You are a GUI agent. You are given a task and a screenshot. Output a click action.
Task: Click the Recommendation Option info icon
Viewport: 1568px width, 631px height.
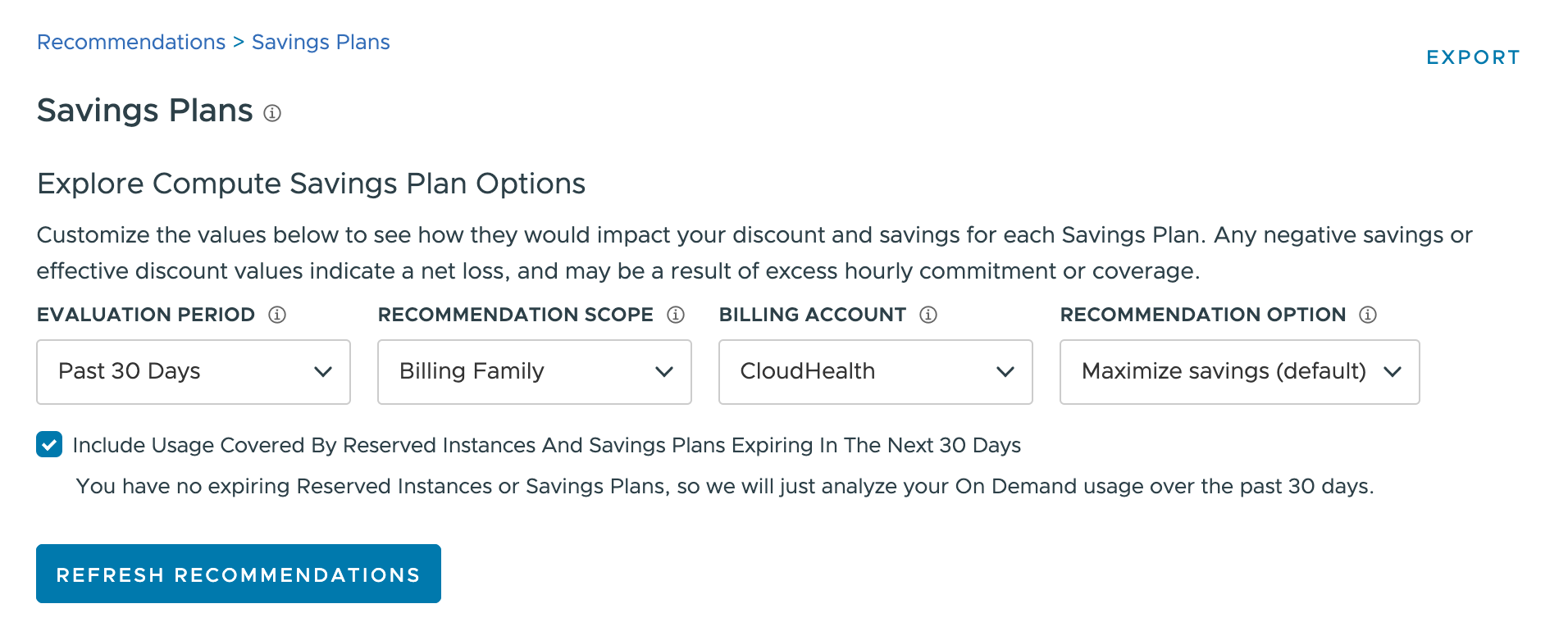click(1368, 315)
